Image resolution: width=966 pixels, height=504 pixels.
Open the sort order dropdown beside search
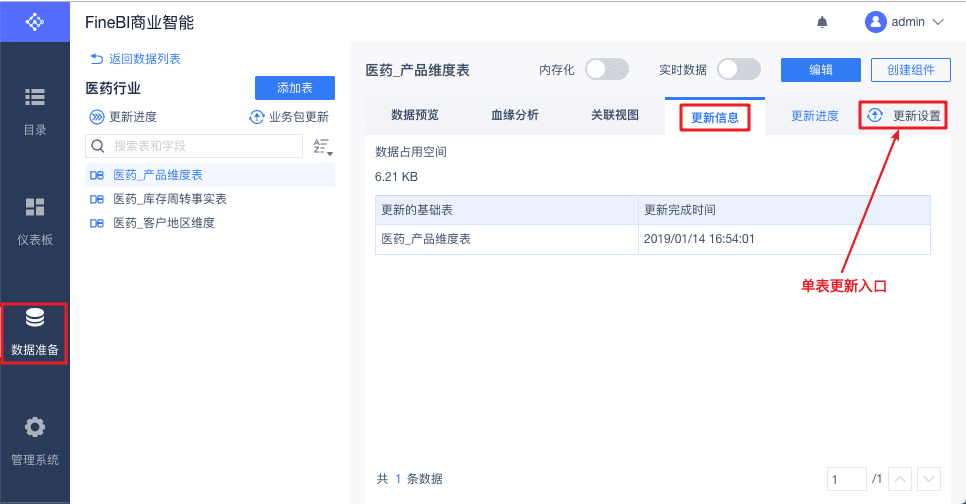[322, 147]
